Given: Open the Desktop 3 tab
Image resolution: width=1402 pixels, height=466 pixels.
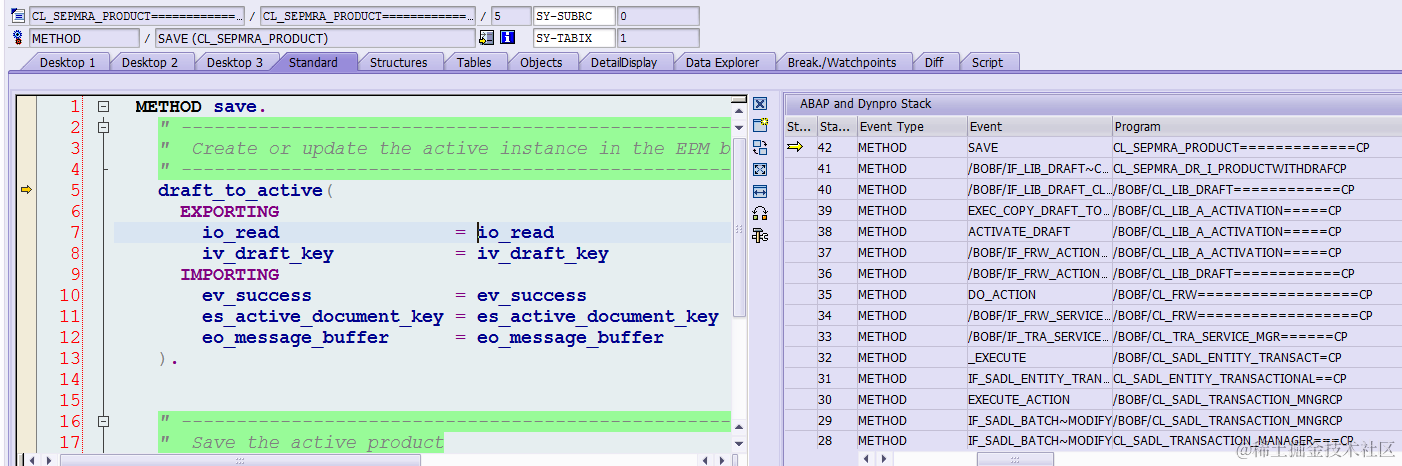Looking at the screenshot, I should point(235,62).
